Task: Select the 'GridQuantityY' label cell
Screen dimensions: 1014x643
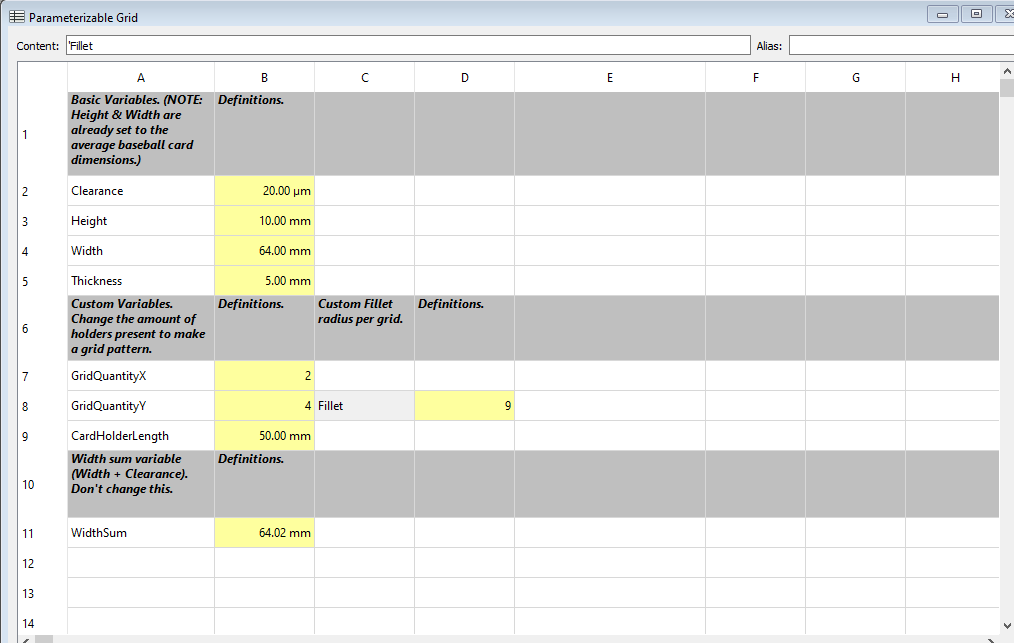Action: (x=141, y=406)
